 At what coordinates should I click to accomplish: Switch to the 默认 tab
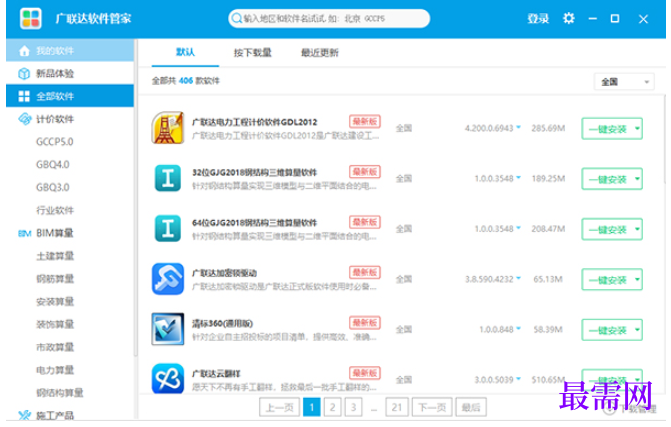pos(185,52)
